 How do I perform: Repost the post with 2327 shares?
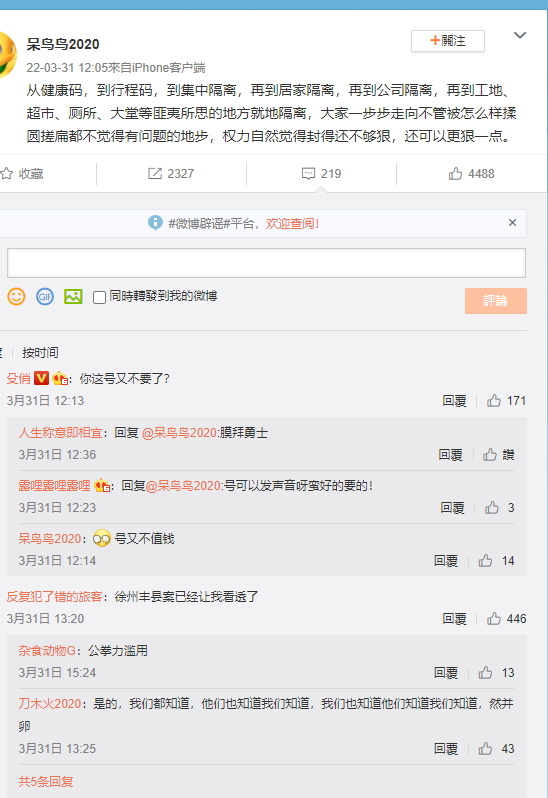click(x=171, y=174)
